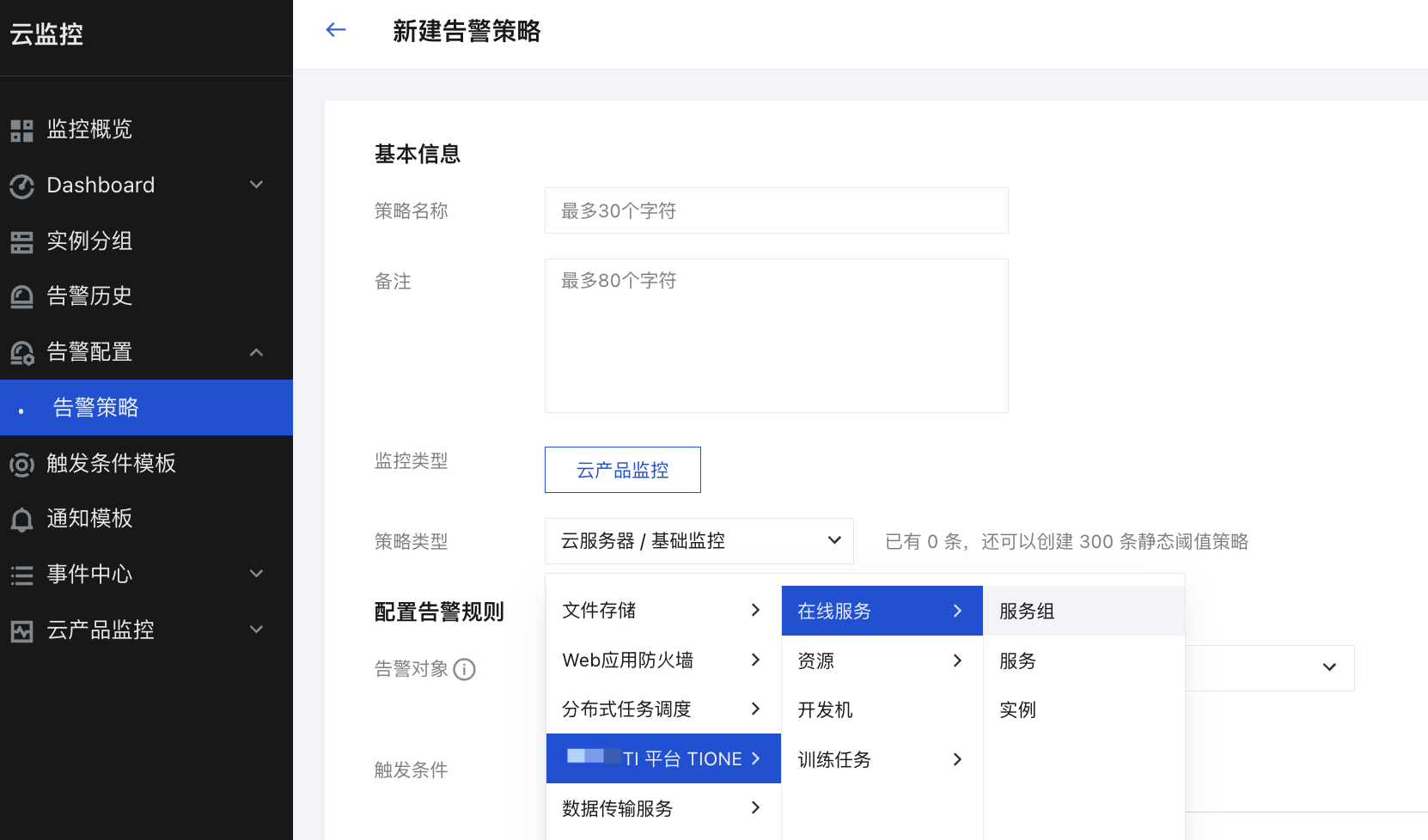Select Web应用防火墙 option
The image size is (1428, 840).
(x=663, y=660)
